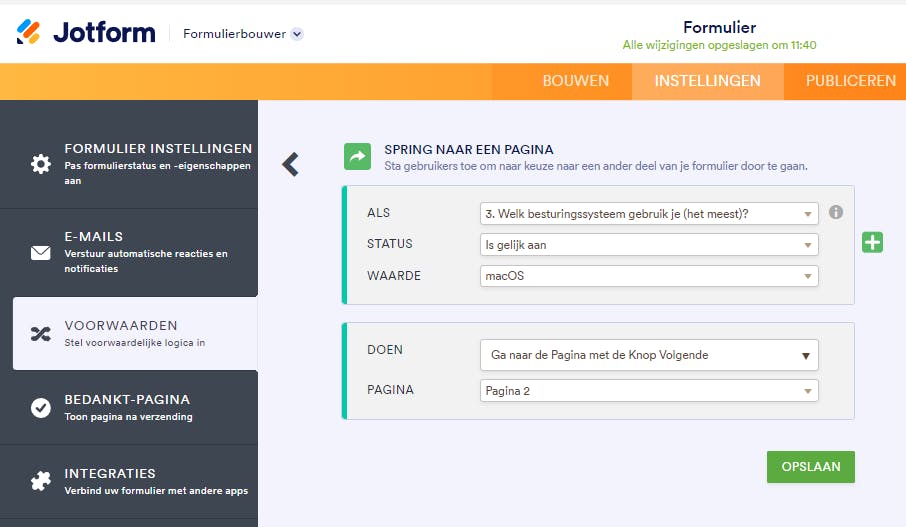Open the DOEN action dropdown
This screenshot has height=527, width=906.
click(649, 355)
